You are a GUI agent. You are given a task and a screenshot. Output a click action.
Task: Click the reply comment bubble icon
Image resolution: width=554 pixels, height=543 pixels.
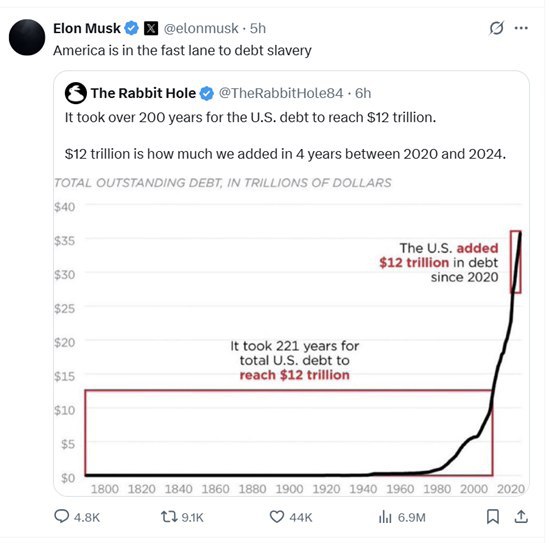[61, 517]
